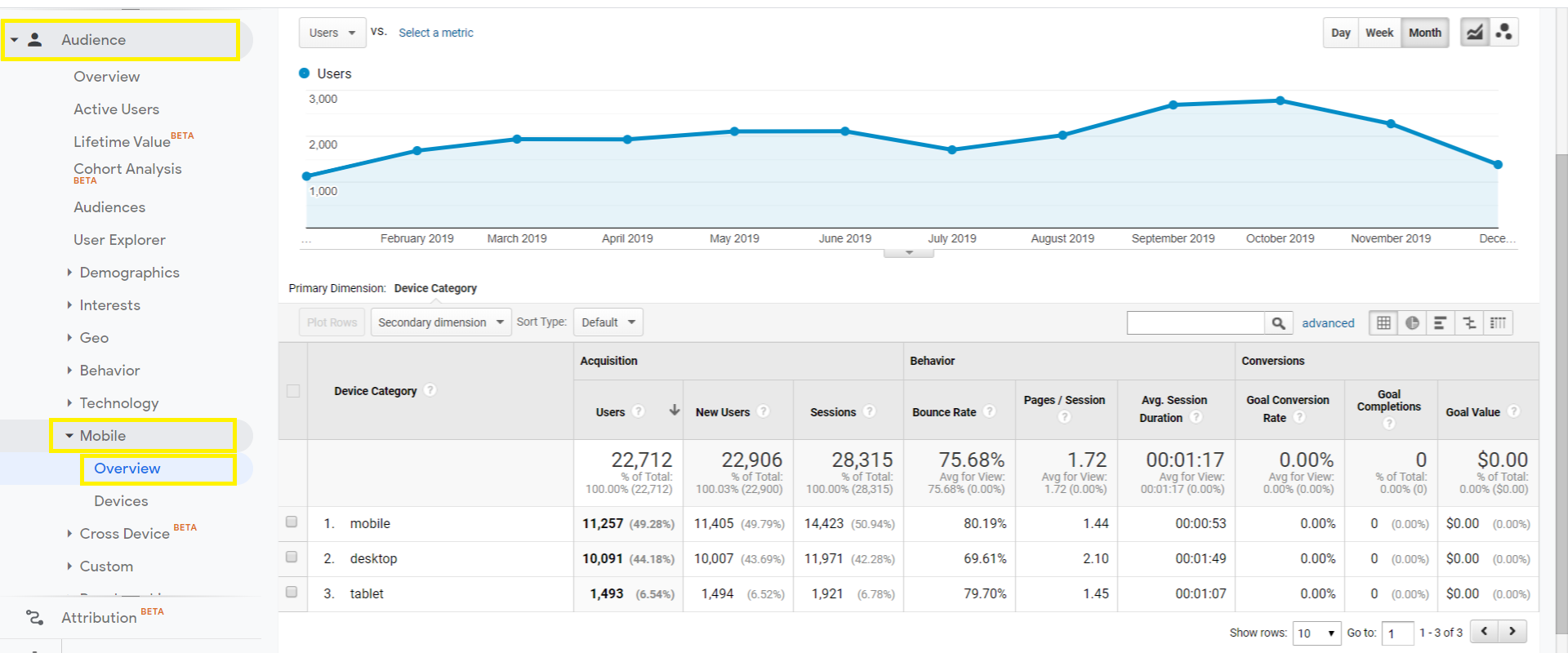
Task: Open the Show rows dropdown
Action: [1316, 633]
